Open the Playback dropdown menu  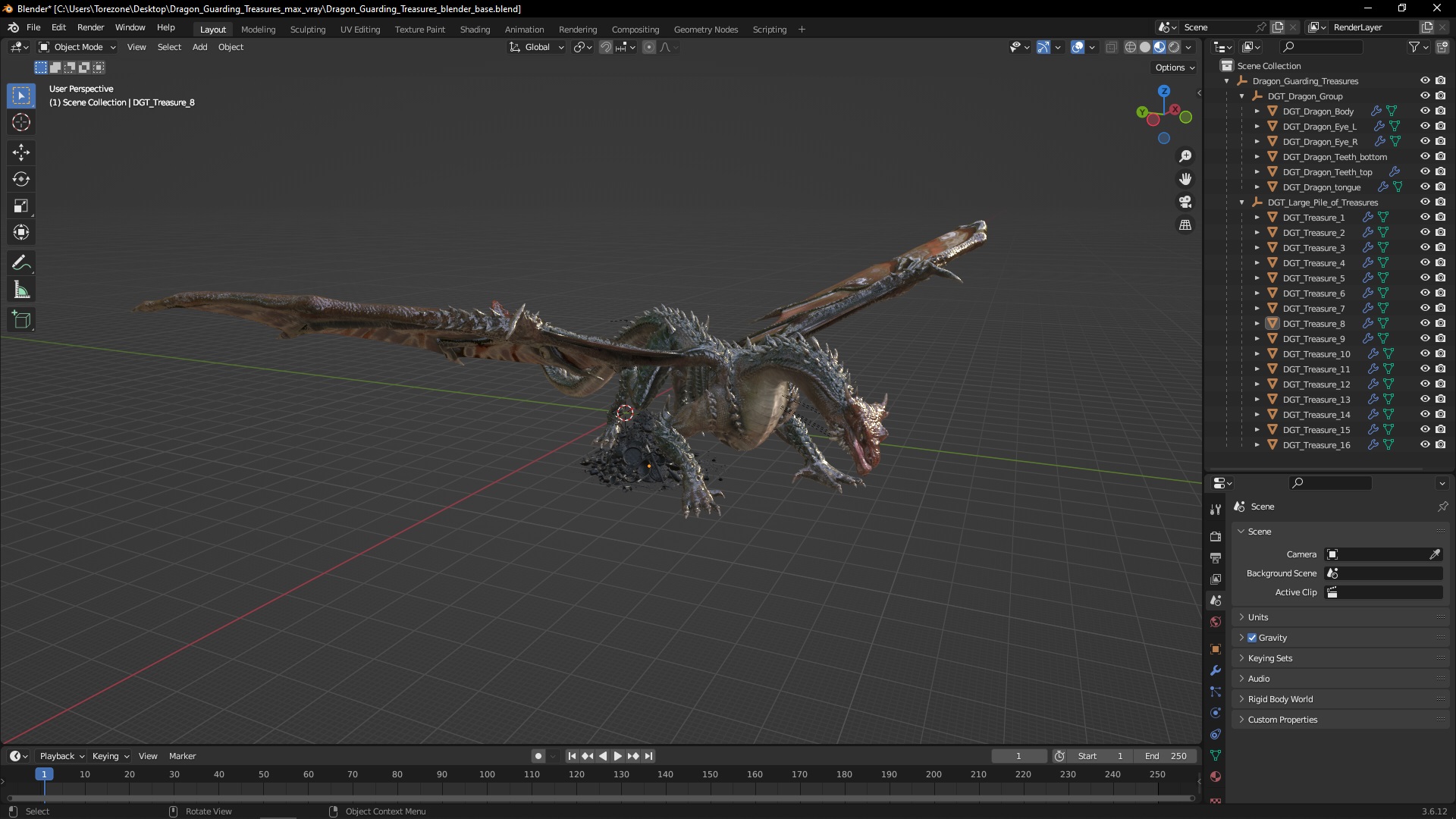(61, 756)
